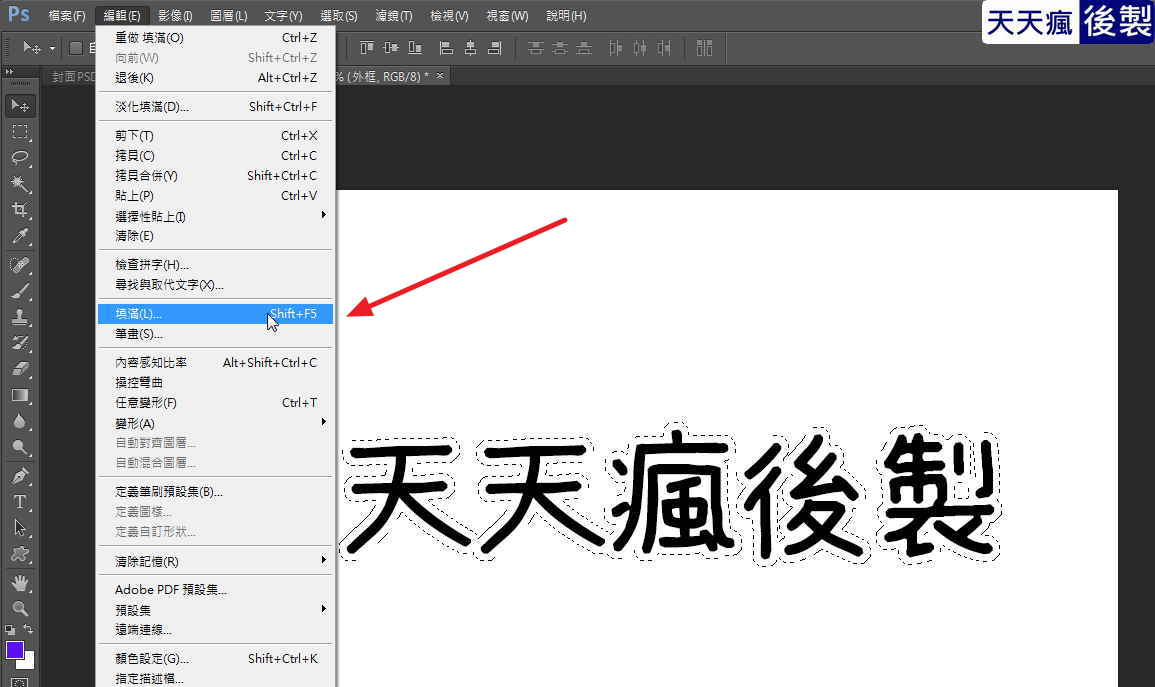Select the History Brush tool
Image resolution: width=1155 pixels, height=687 pixels.
tap(20, 342)
